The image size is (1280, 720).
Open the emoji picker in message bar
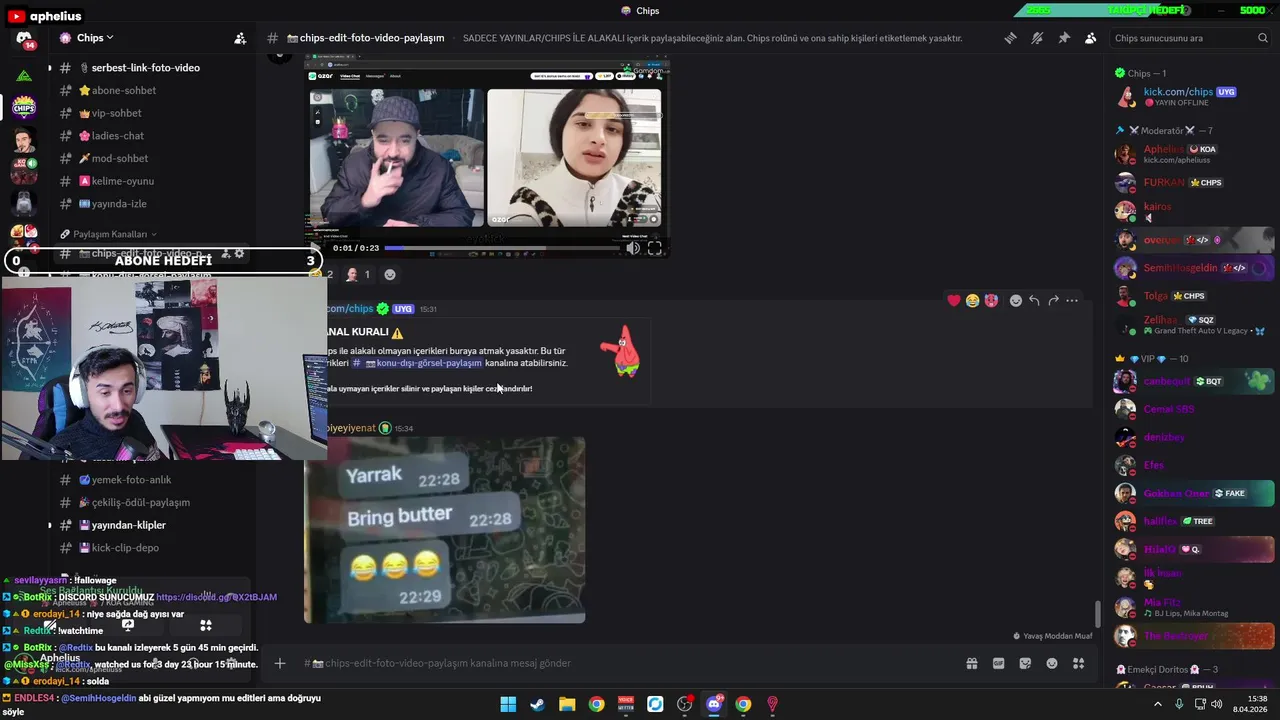tap(1052, 663)
